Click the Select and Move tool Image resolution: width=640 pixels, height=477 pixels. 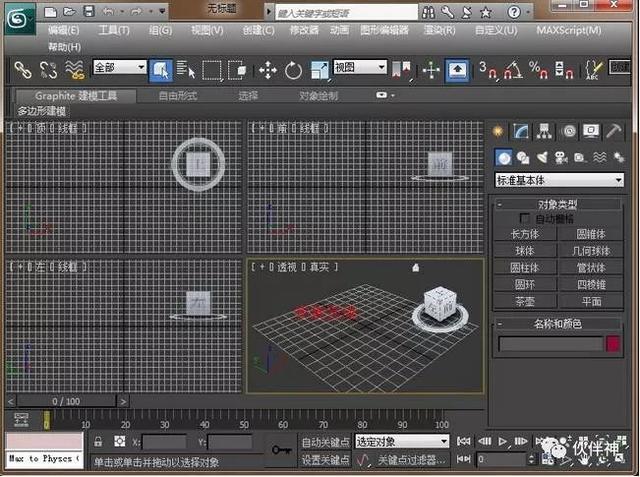268,70
